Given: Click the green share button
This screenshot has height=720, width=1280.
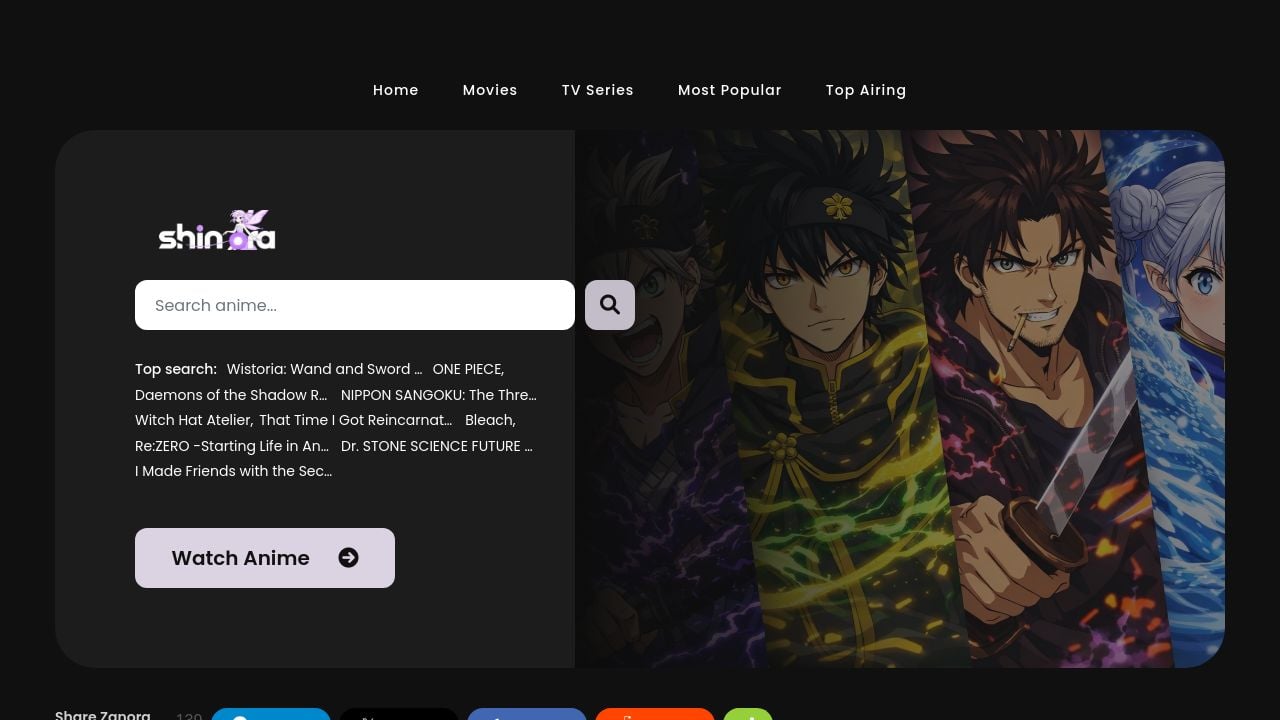Looking at the screenshot, I should 748,714.
